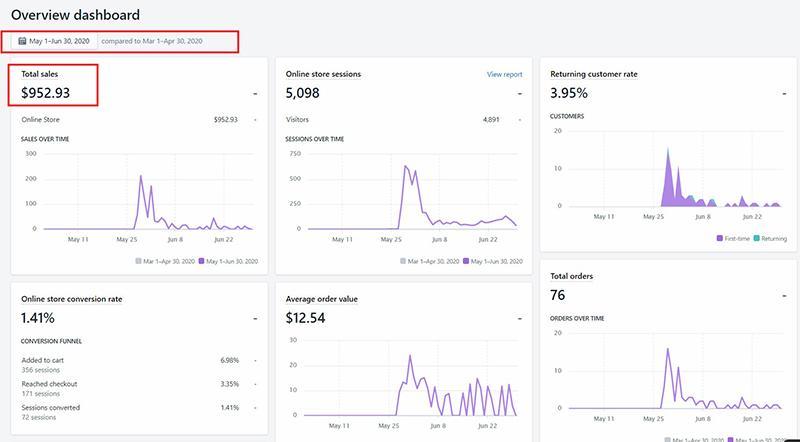
Task: Open the Average order value heading
Action: tap(321, 298)
